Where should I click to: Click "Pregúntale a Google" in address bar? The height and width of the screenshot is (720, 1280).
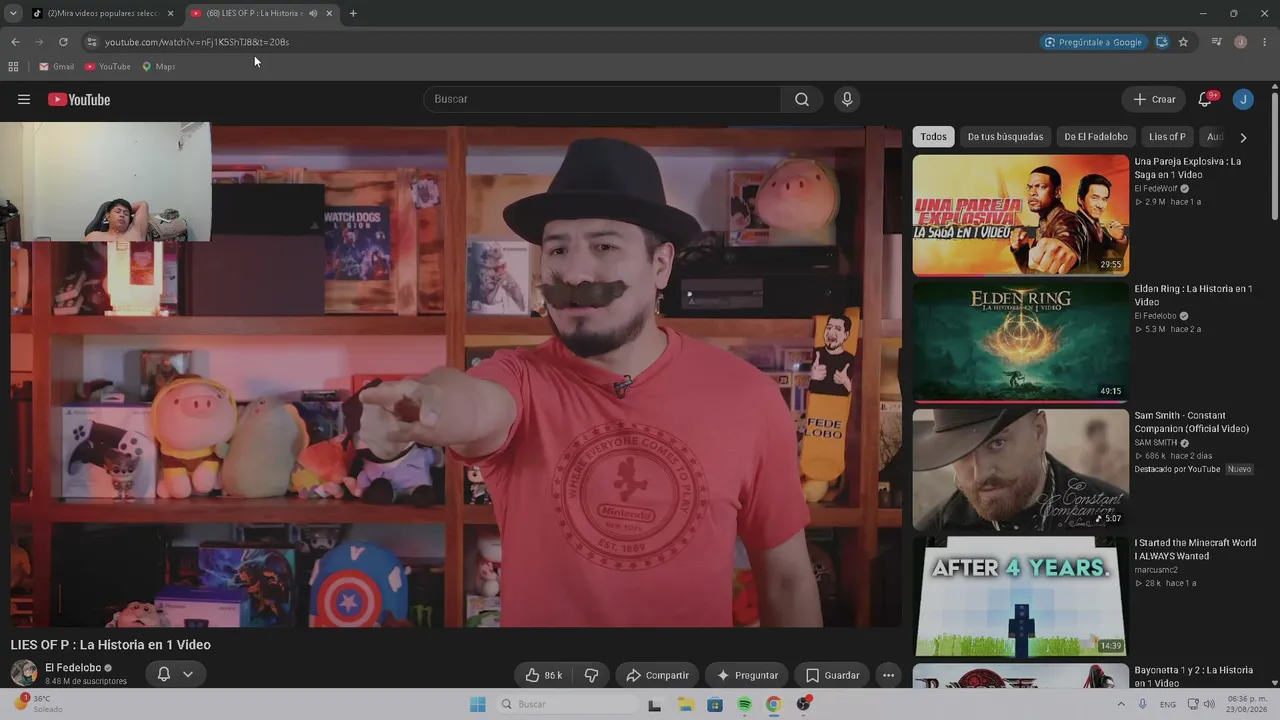click(1092, 42)
